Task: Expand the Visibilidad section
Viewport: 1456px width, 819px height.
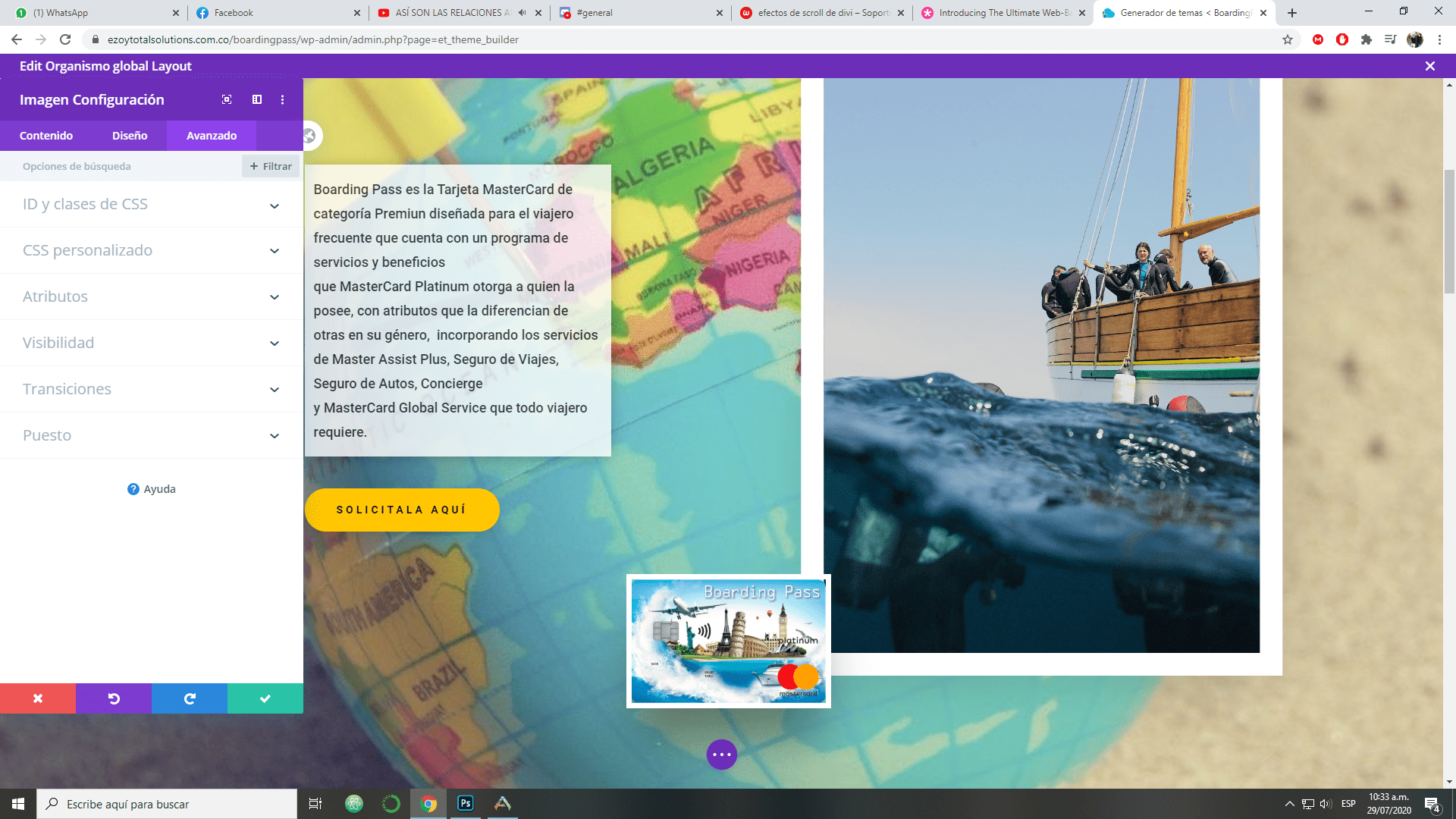Action: (152, 343)
